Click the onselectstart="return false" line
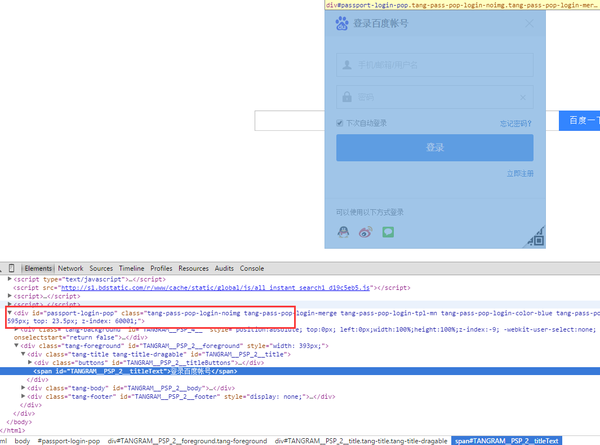The height and width of the screenshot is (445, 600). coord(80,337)
